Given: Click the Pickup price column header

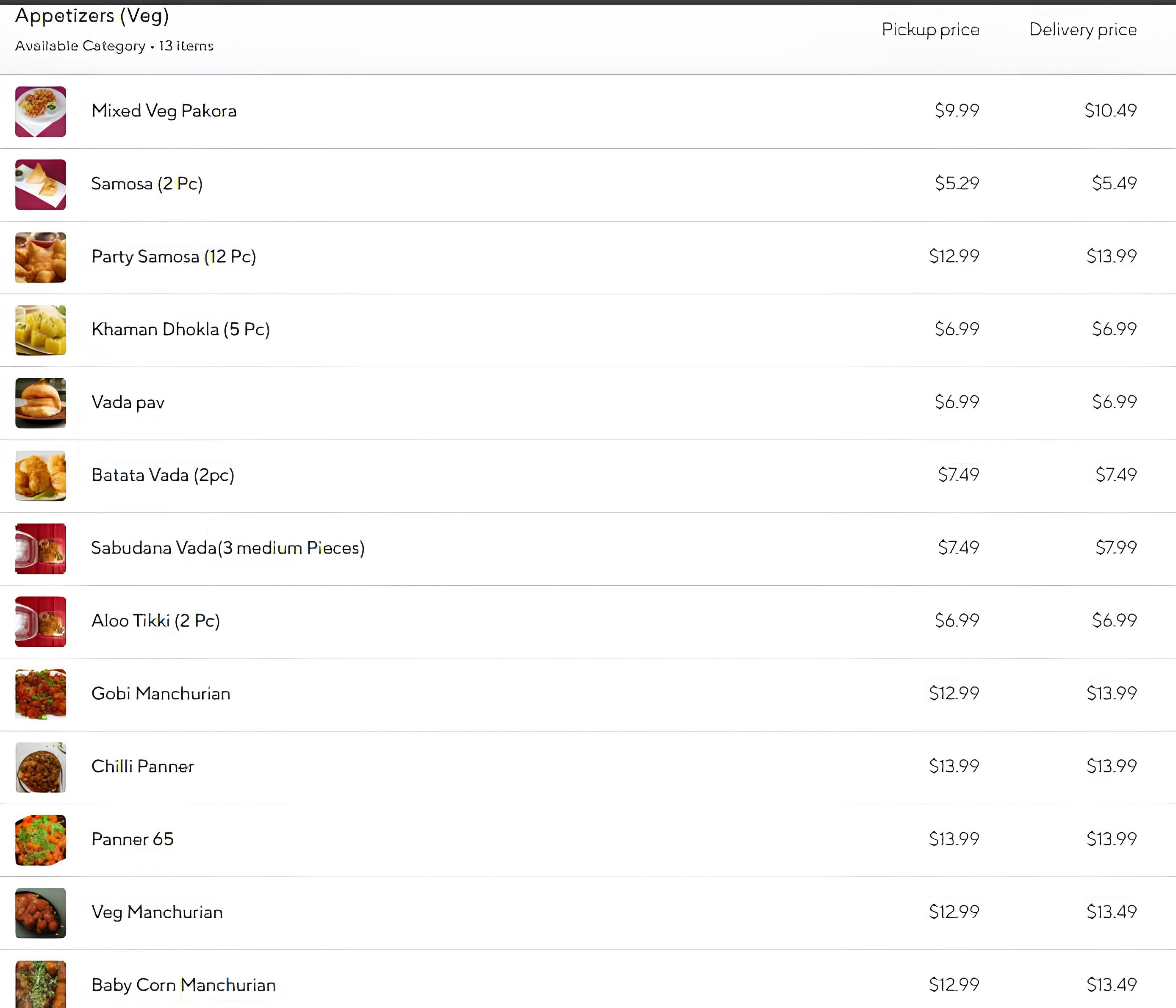Looking at the screenshot, I should point(930,30).
